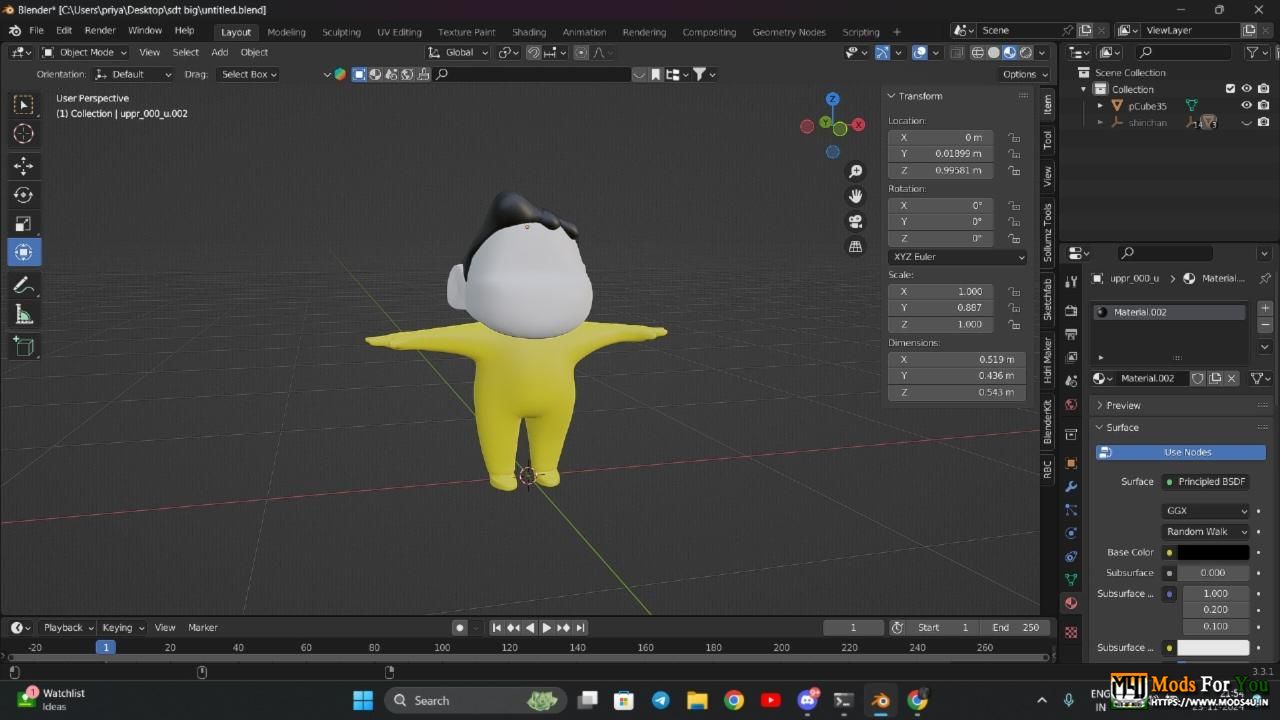
Task: Open the Object Mode dropdown
Action: [85, 52]
